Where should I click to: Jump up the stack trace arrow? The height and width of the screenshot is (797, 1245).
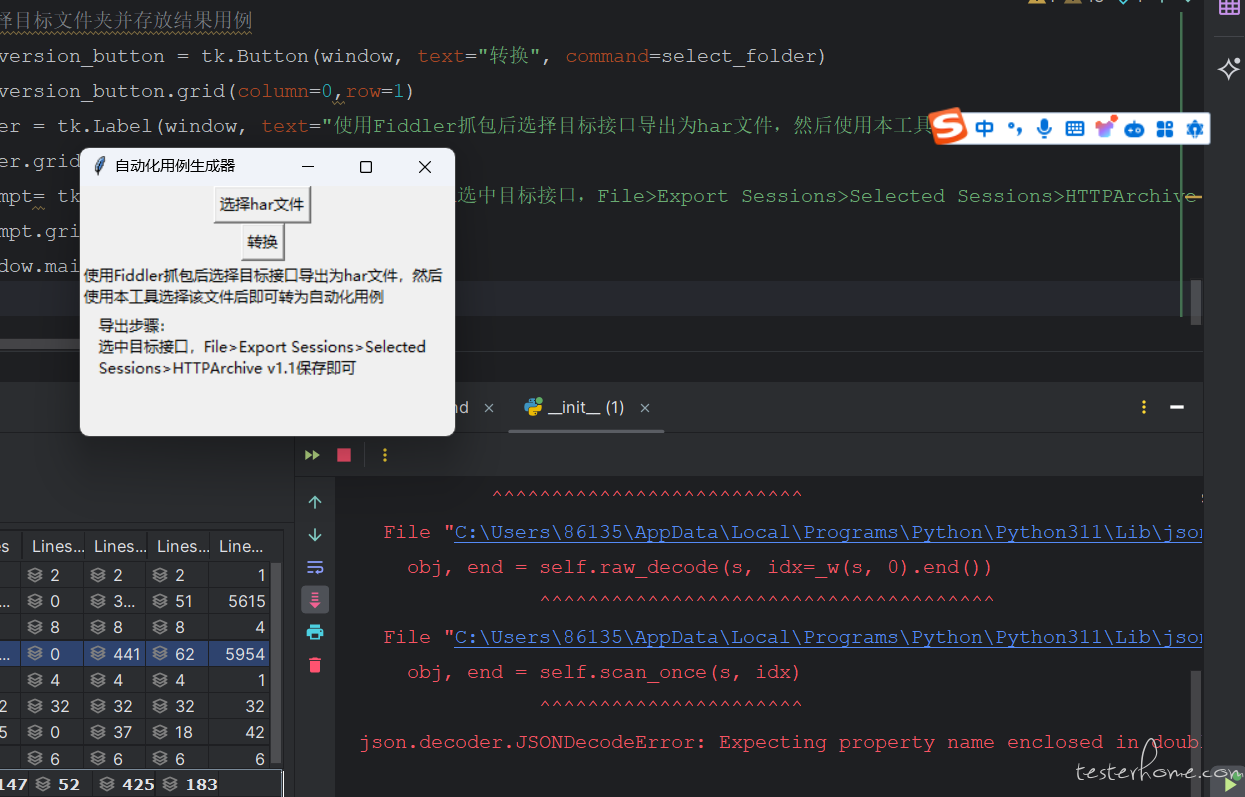(315, 502)
